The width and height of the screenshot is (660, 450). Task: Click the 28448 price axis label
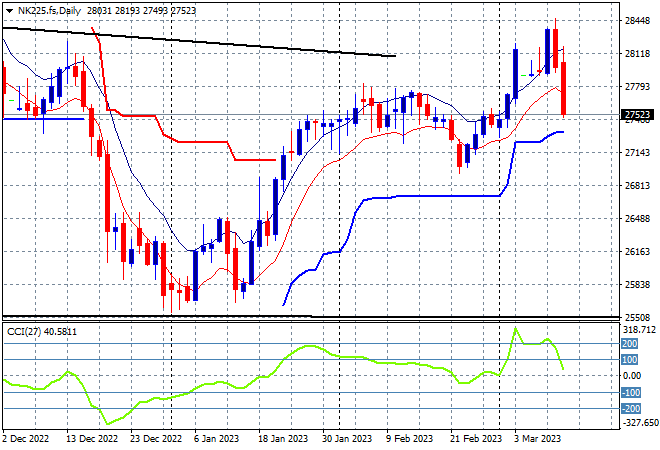(637, 21)
